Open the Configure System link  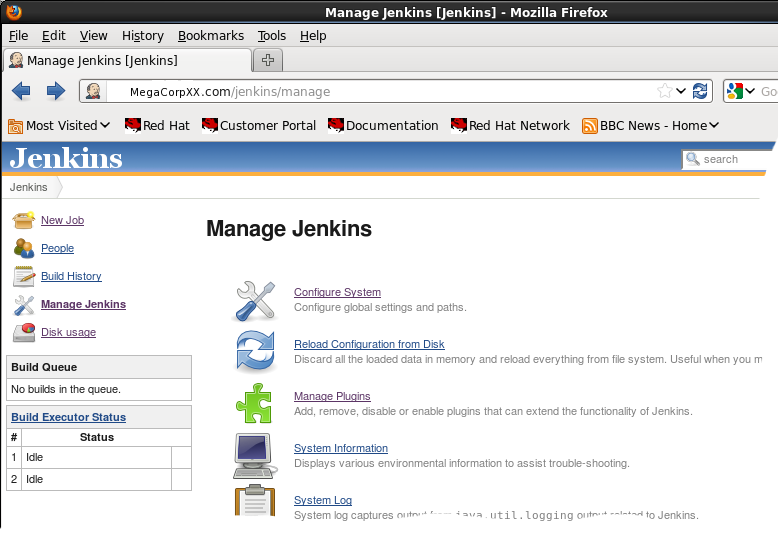pyautogui.click(x=337, y=292)
